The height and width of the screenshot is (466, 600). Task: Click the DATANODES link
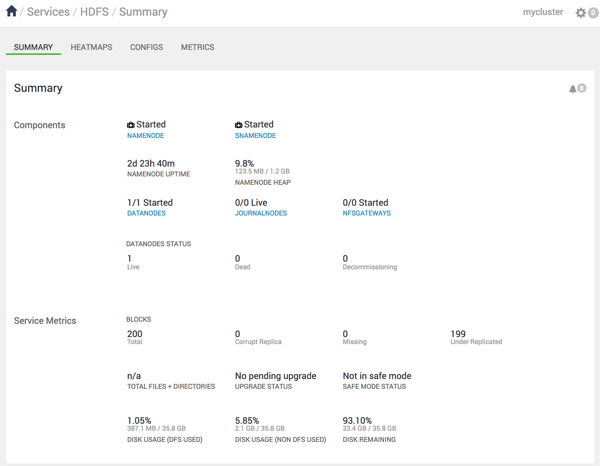pos(147,213)
